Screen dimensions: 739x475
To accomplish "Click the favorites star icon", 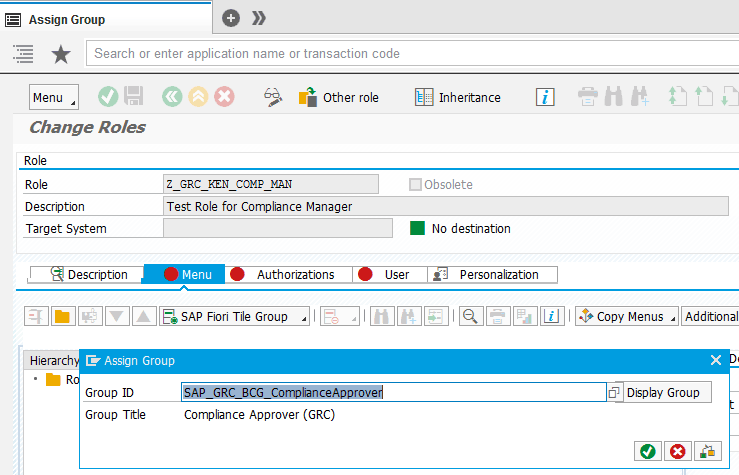I will (61, 54).
